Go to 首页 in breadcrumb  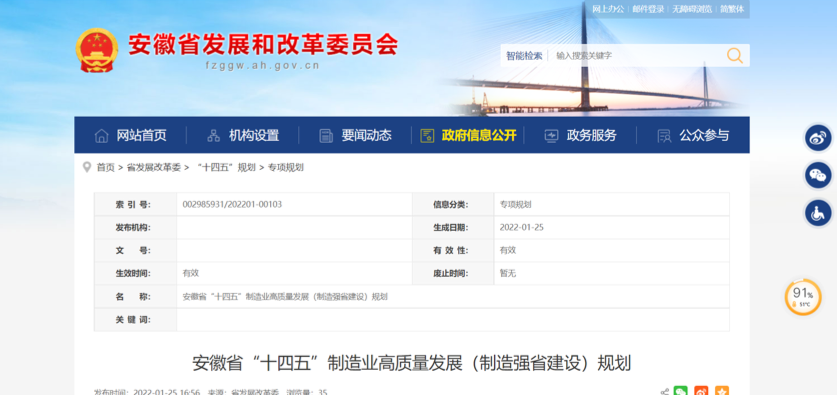coord(105,168)
